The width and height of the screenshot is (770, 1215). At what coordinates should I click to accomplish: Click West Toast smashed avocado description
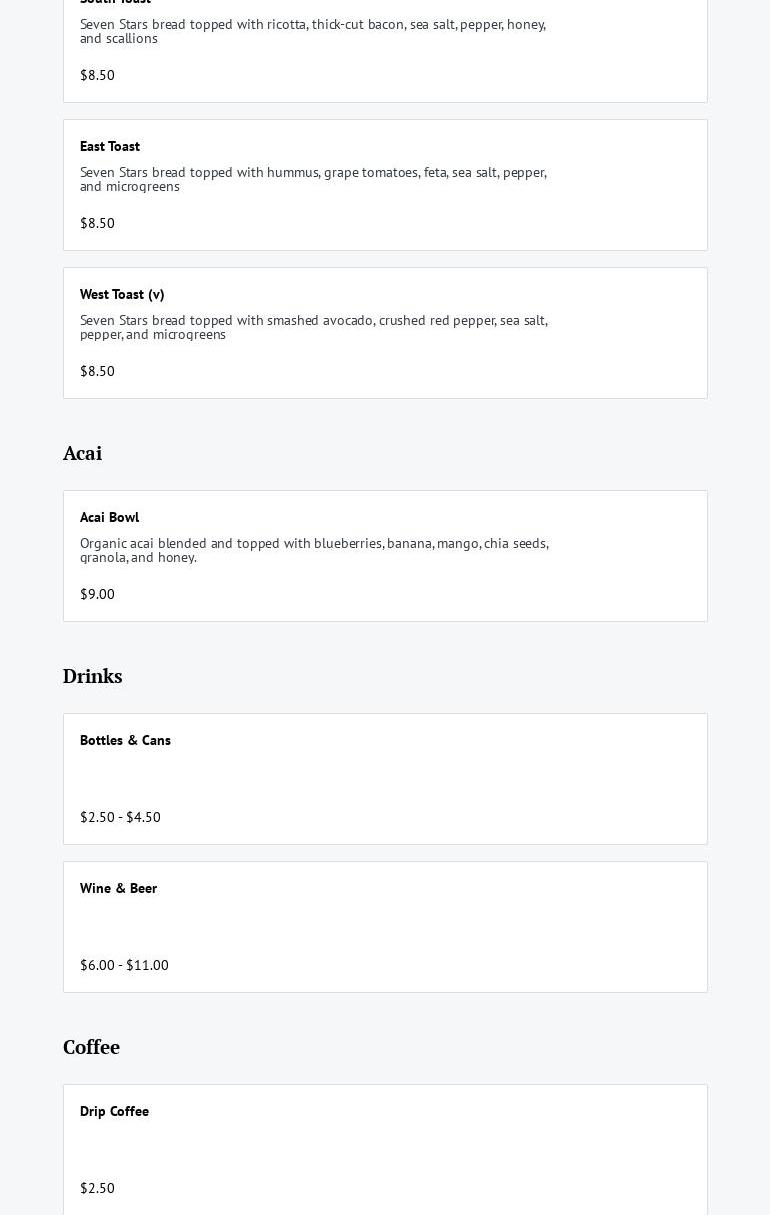point(313,327)
